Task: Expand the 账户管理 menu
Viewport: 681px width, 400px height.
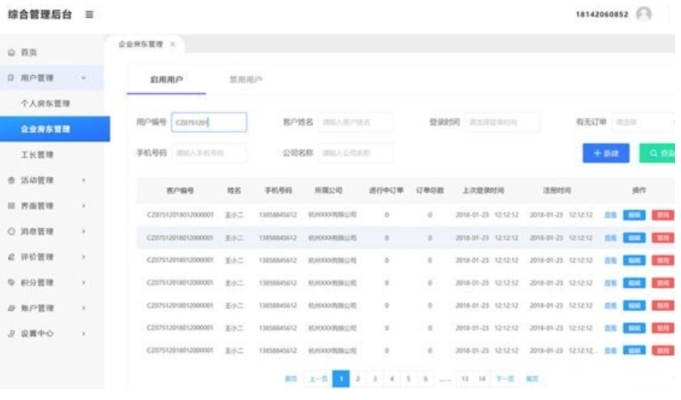Action: 84,308
